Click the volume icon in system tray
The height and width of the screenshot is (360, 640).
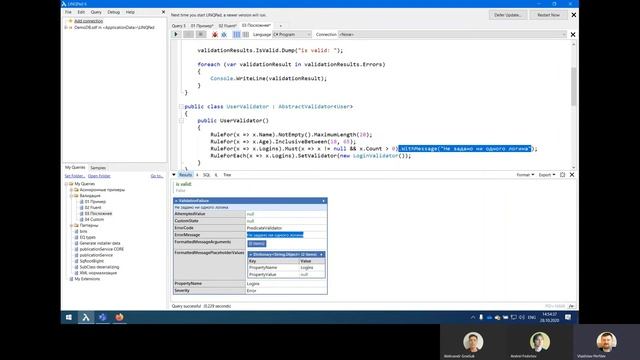click(x=522, y=317)
